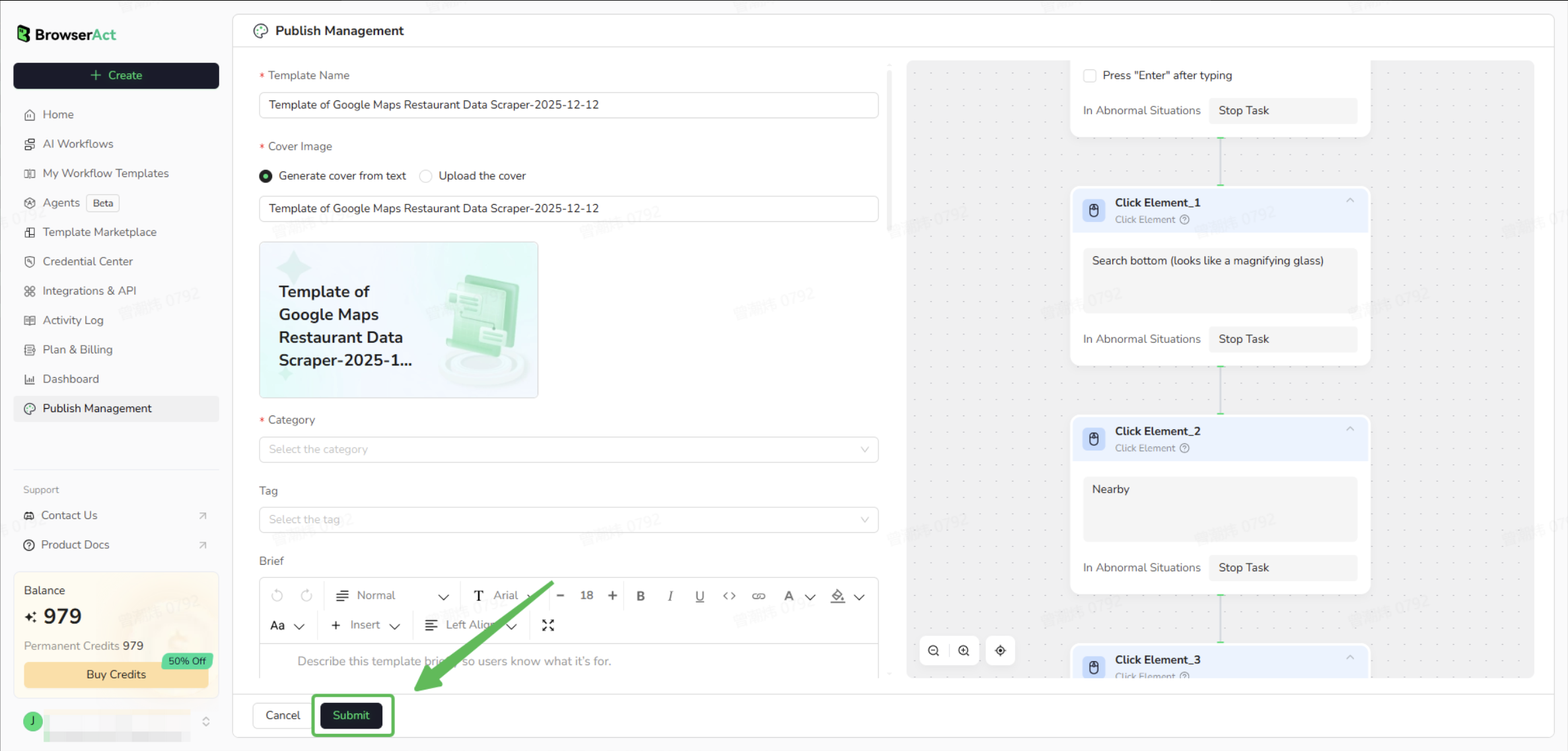The image size is (1568, 751).
Task: Click the Template Name input field
Action: click(x=568, y=105)
